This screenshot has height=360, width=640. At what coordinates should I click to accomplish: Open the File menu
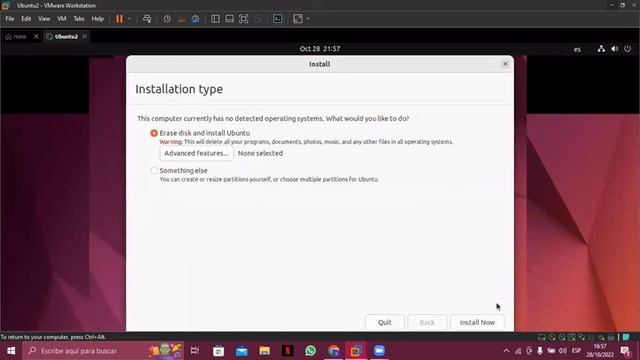coord(10,19)
